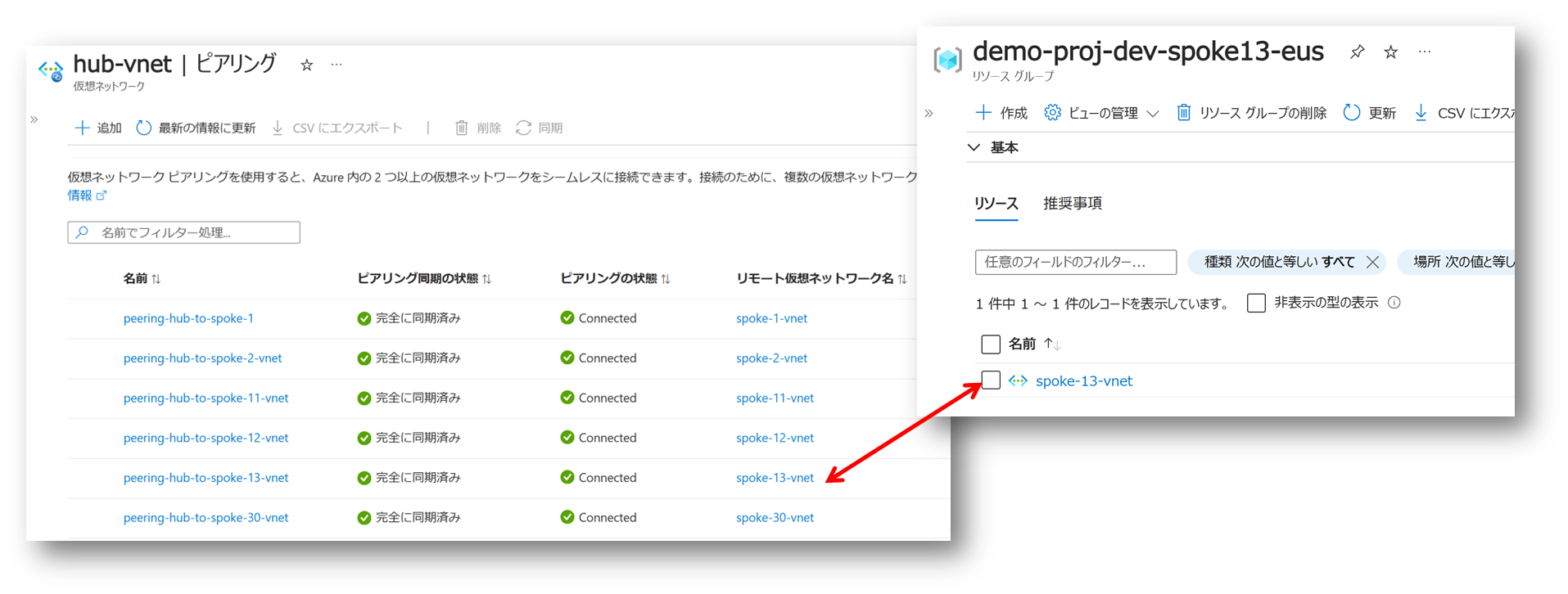
Task: Click the 場所 filter pill
Action: click(x=1456, y=262)
